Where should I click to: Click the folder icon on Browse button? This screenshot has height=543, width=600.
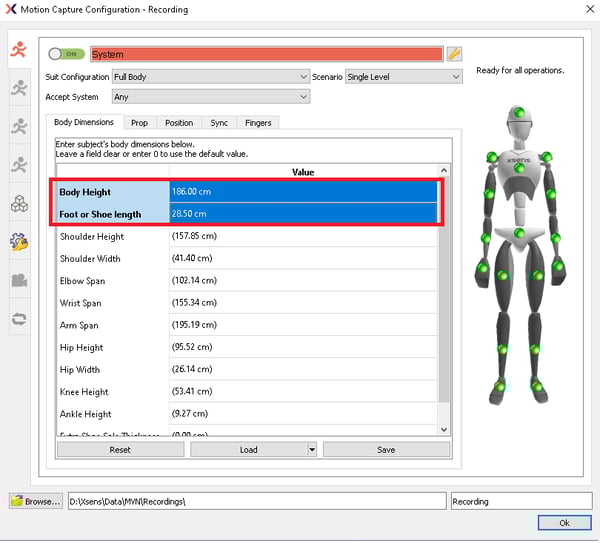(x=17, y=500)
